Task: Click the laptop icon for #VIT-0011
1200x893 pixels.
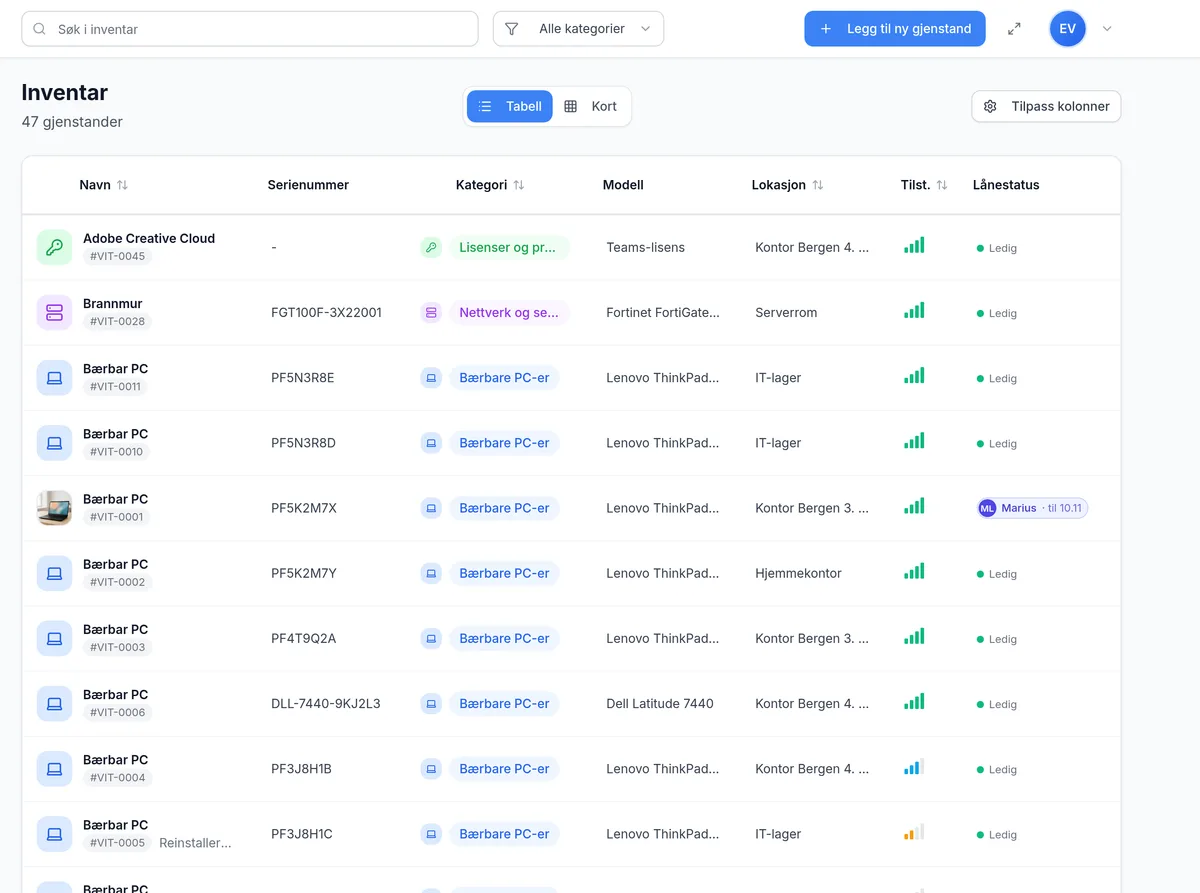Action: (54, 377)
